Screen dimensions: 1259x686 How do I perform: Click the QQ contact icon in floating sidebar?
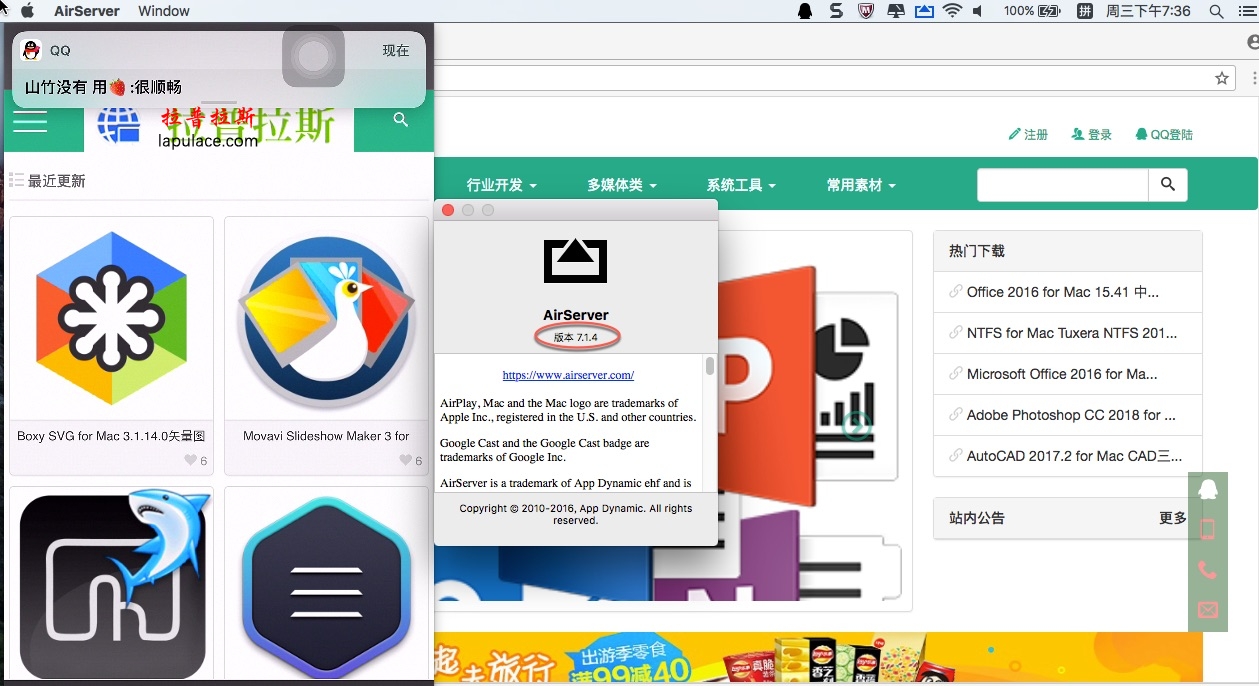click(1208, 489)
